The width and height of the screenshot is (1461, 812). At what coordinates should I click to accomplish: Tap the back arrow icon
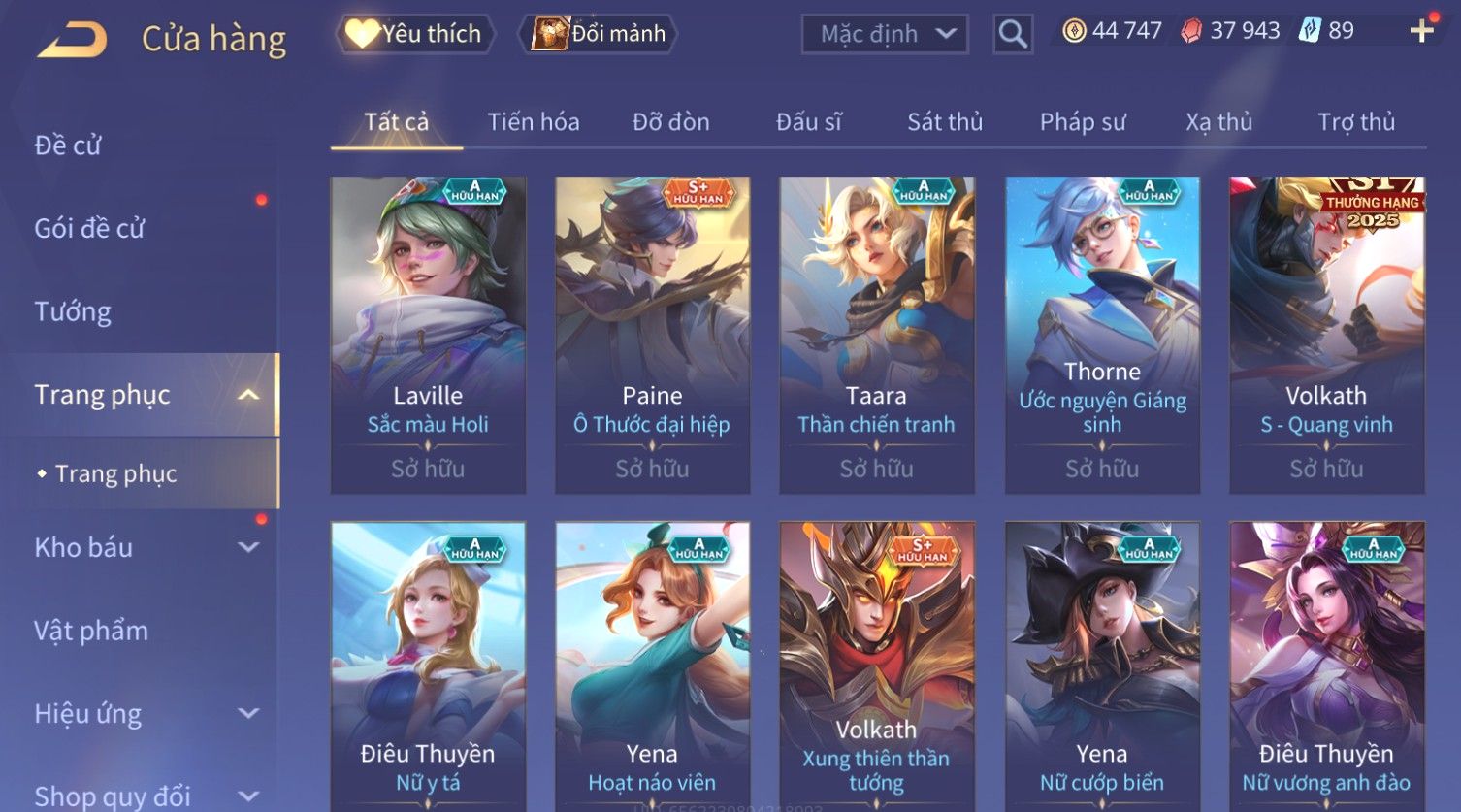(72, 39)
